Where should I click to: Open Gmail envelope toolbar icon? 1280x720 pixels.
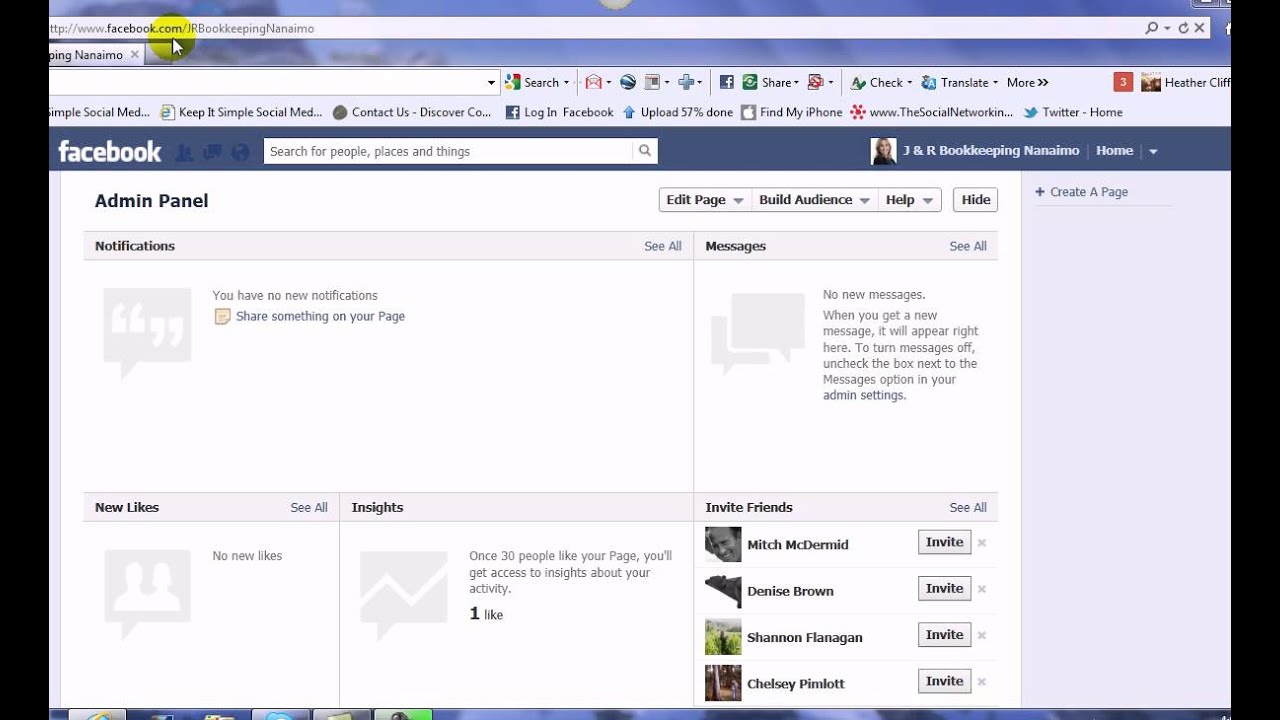[594, 83]
